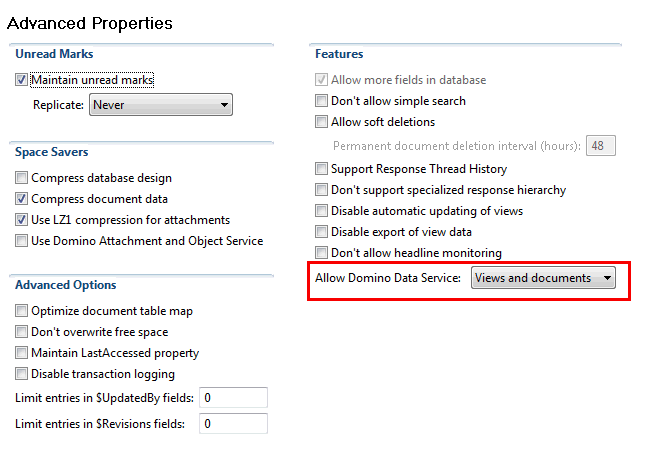Enable Don't support specialized response hierarchy
The width and height of the screenshot is (665, 463).
[322, 190]
